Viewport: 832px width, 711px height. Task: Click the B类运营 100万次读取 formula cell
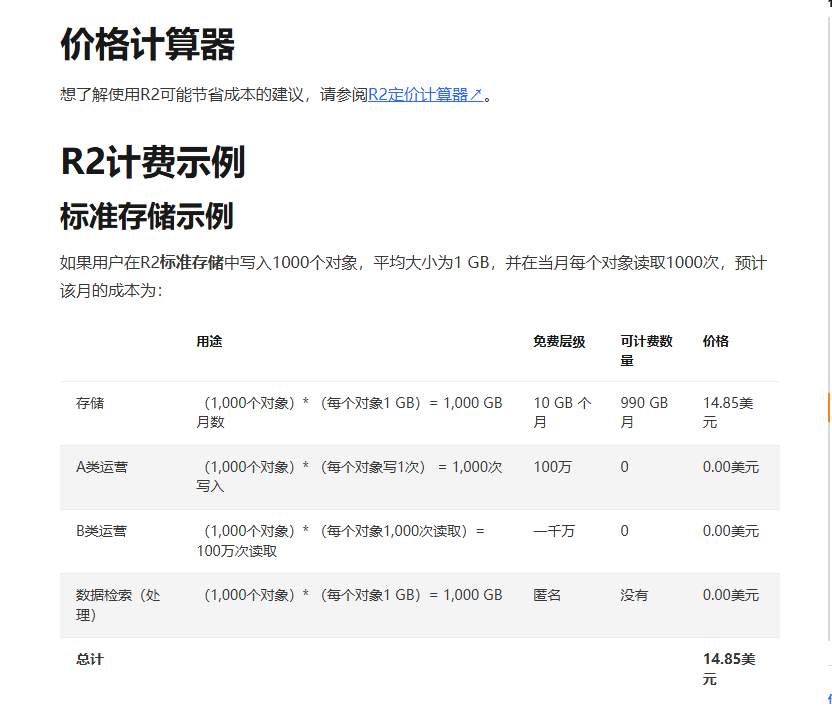[x=341, y=541]
